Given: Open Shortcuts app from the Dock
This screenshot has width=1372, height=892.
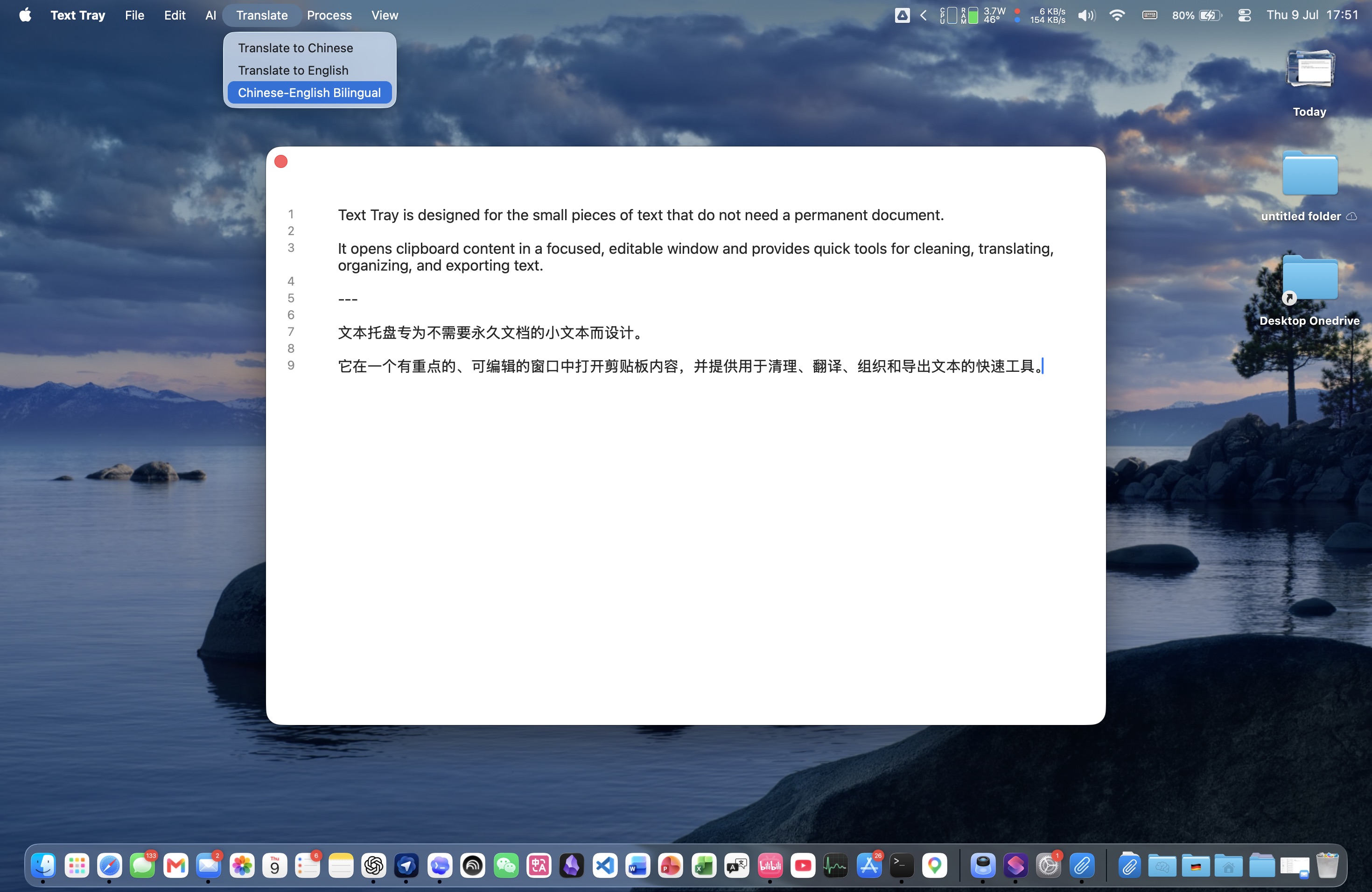Looking at the screenshot, I should (x=1015, y=865).
